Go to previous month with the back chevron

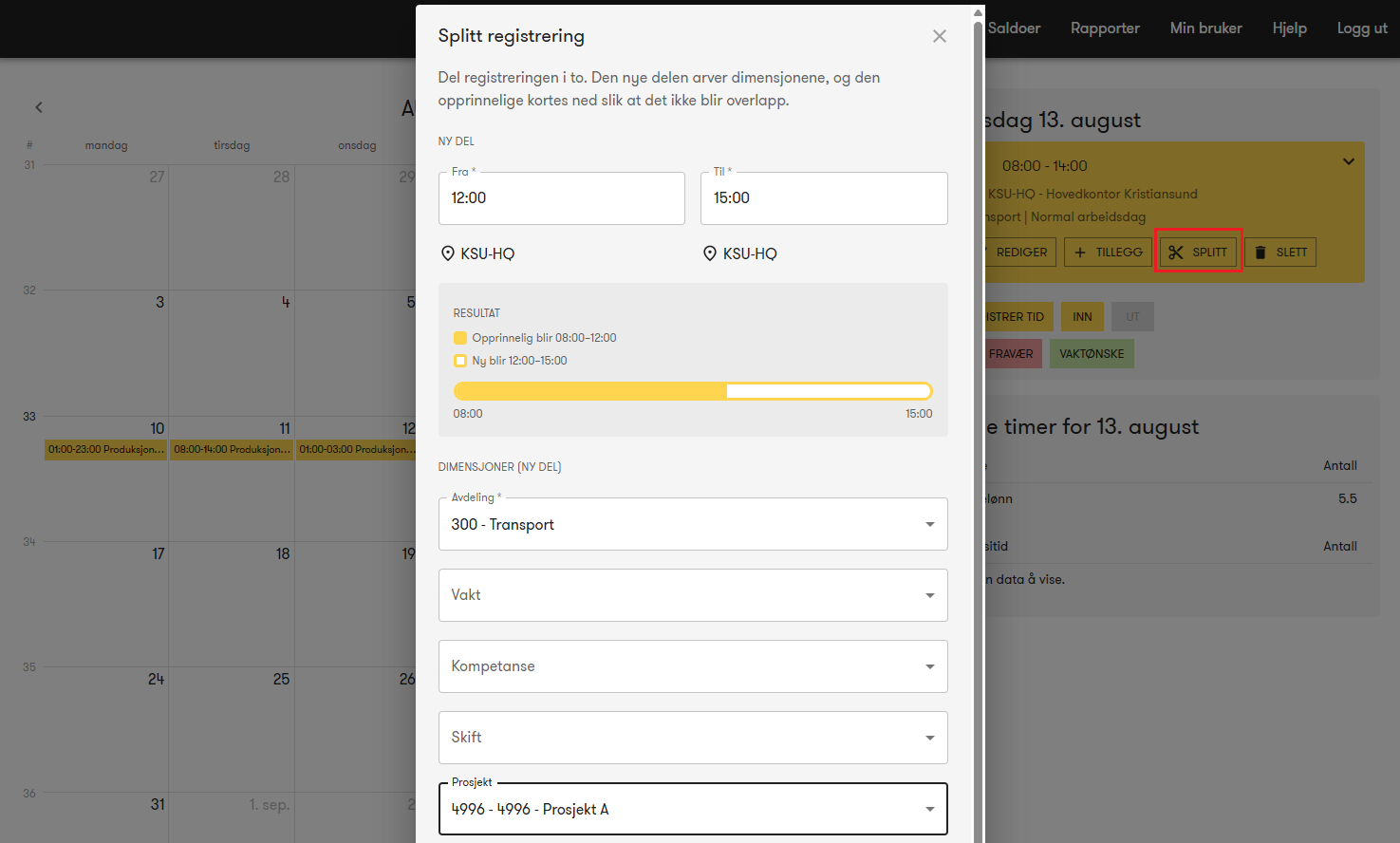[x=39, y=107]
